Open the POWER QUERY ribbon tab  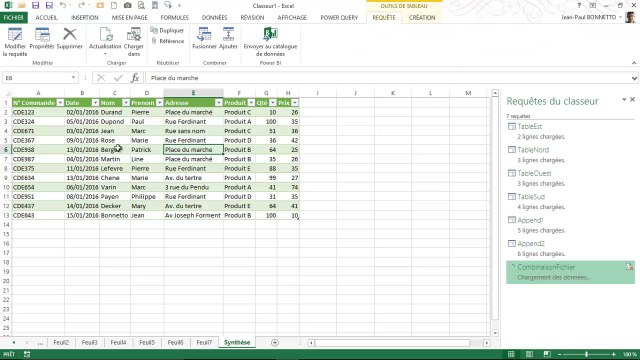pos(339,18)
